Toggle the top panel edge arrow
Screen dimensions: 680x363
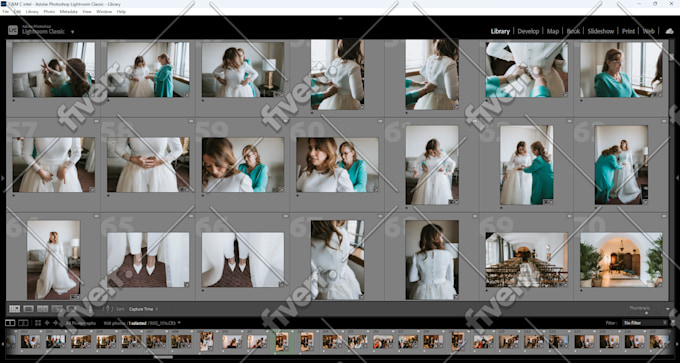(340, 18)
